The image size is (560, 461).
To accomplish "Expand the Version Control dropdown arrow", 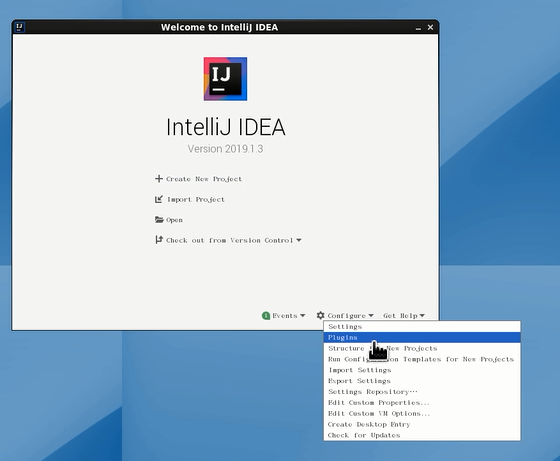I will click(299, 240).
